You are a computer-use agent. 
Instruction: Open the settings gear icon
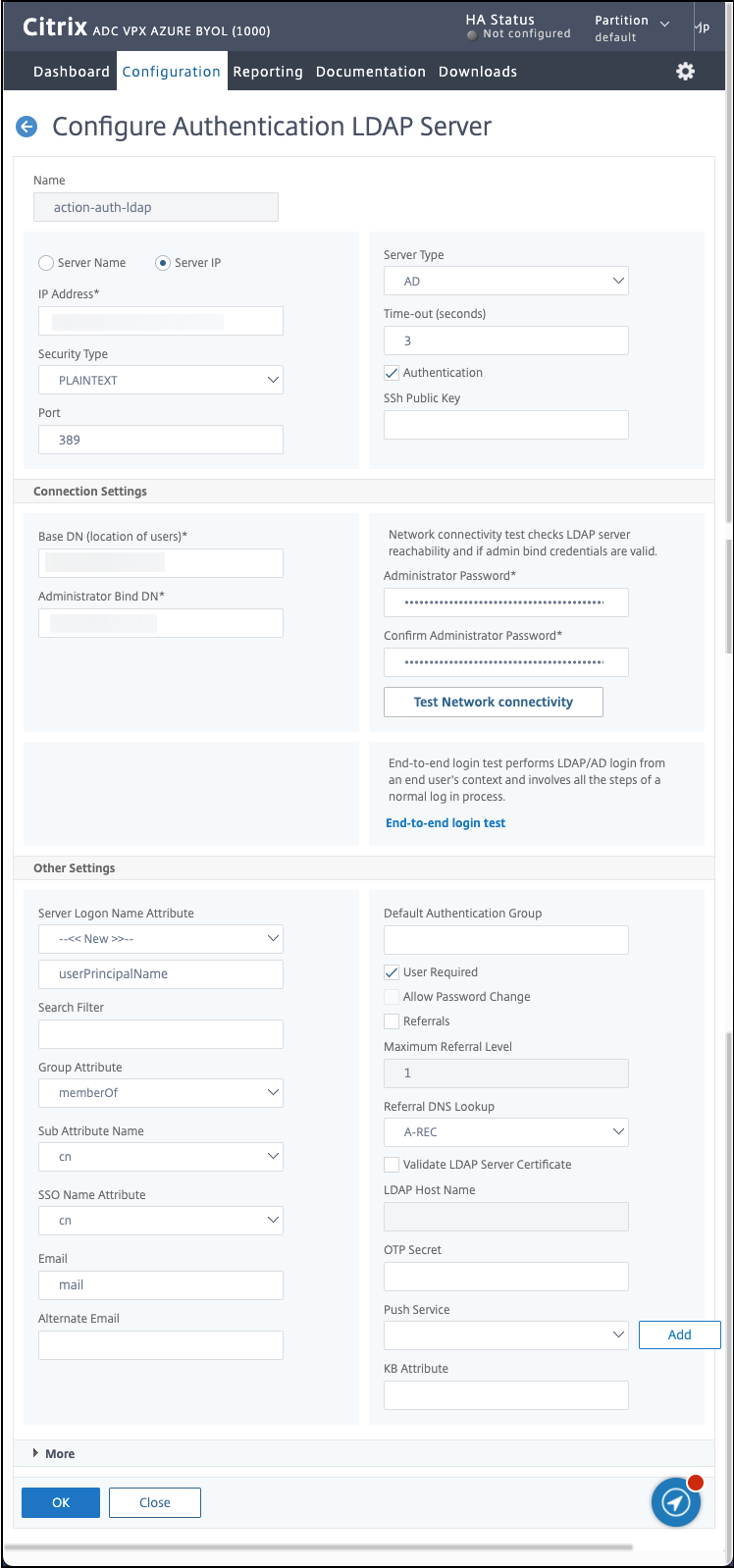tap(685, 71)
